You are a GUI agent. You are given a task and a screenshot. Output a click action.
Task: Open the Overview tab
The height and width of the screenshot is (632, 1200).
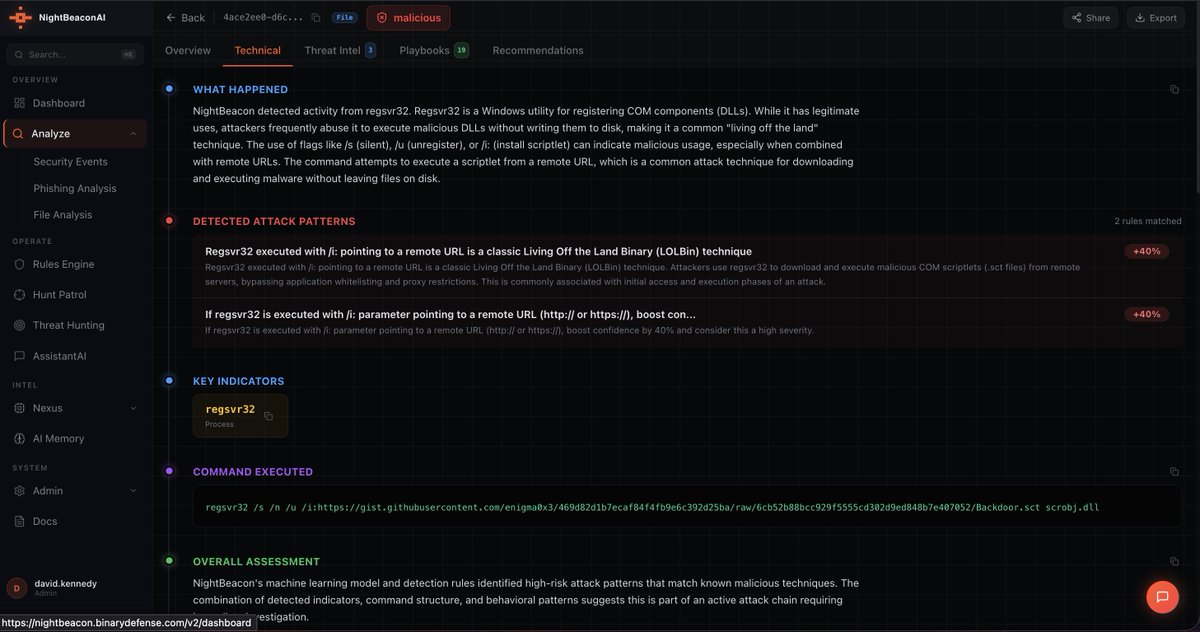point(188,50)
